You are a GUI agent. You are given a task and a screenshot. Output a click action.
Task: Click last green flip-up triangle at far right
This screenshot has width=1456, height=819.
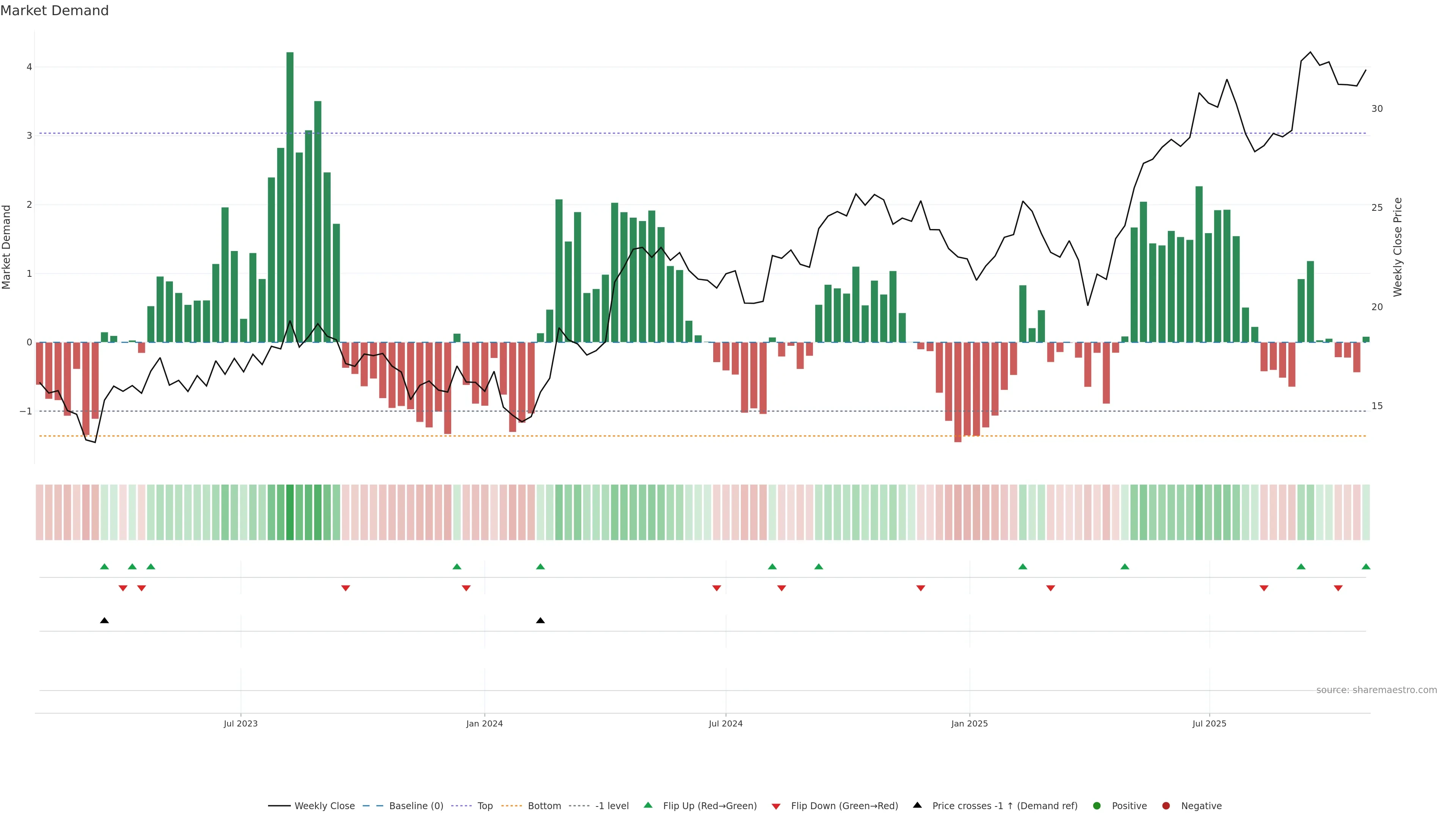coord(1365,567)
